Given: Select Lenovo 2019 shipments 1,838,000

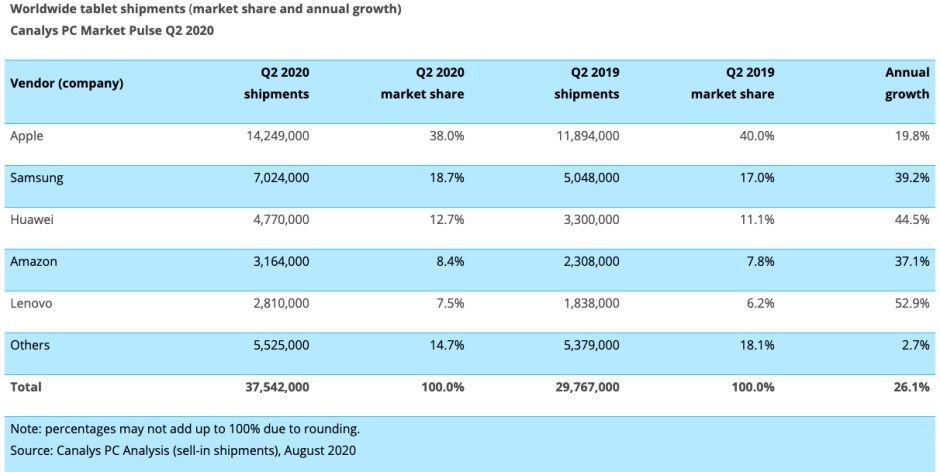Looking at the screenshot, I should 591,303.
